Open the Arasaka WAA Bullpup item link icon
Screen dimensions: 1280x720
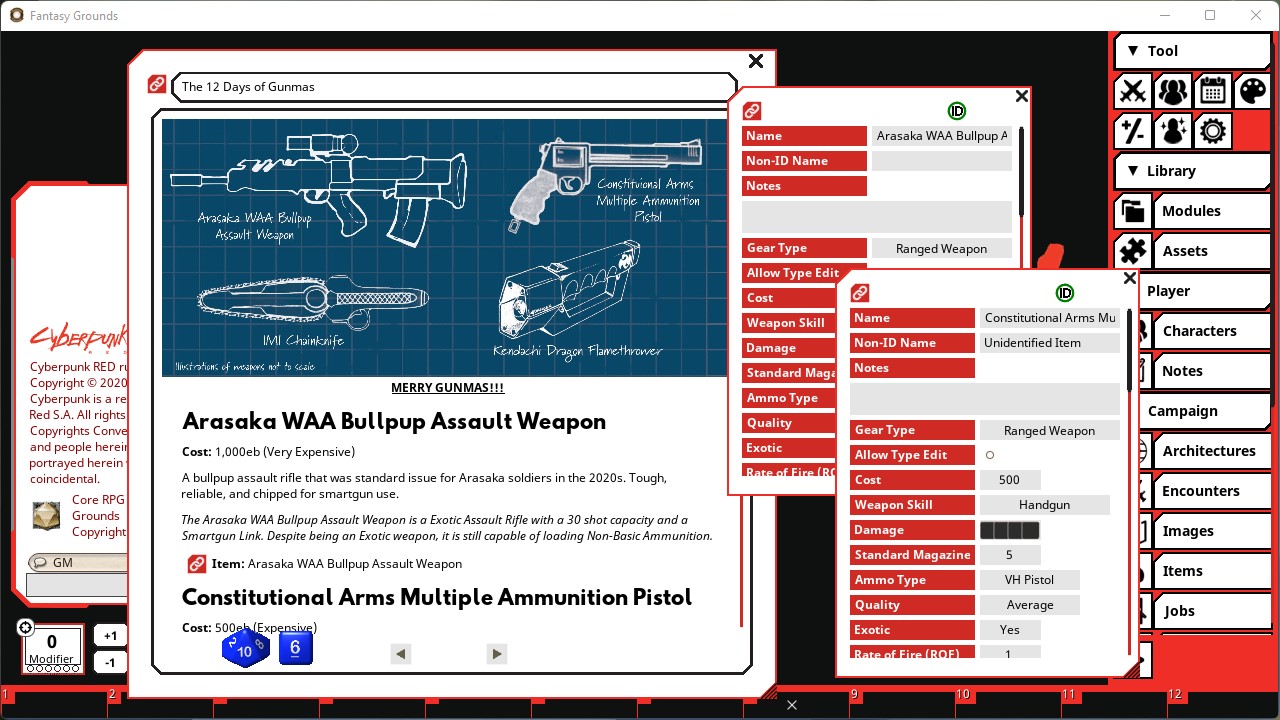(x=197, y=564)
